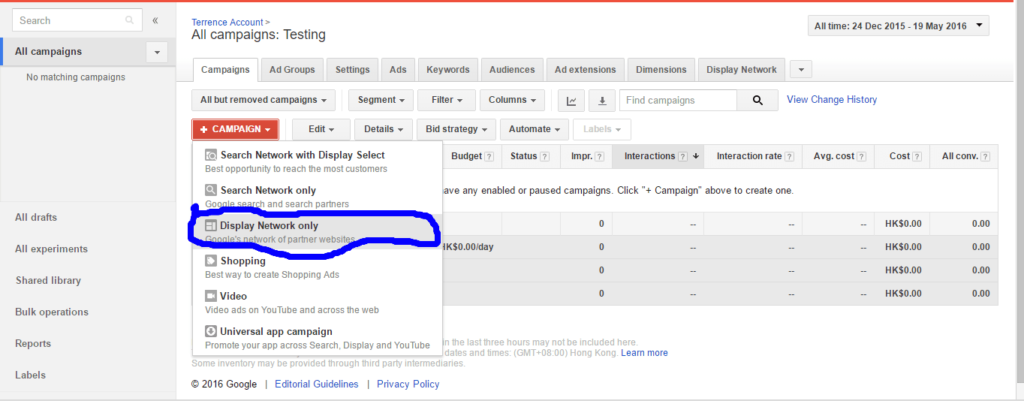The image size is (1024, 401).
Task: Click the search magnifier icon in sidebar
Action: pyautogui.click(x=129, y=20)
